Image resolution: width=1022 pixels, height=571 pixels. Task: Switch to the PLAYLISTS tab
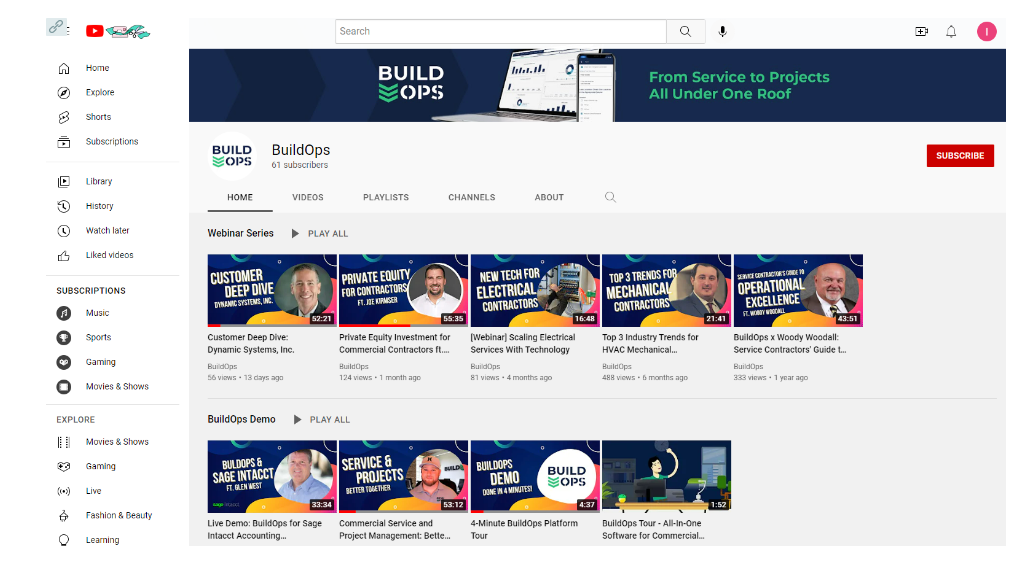click(x=386, y=198)
